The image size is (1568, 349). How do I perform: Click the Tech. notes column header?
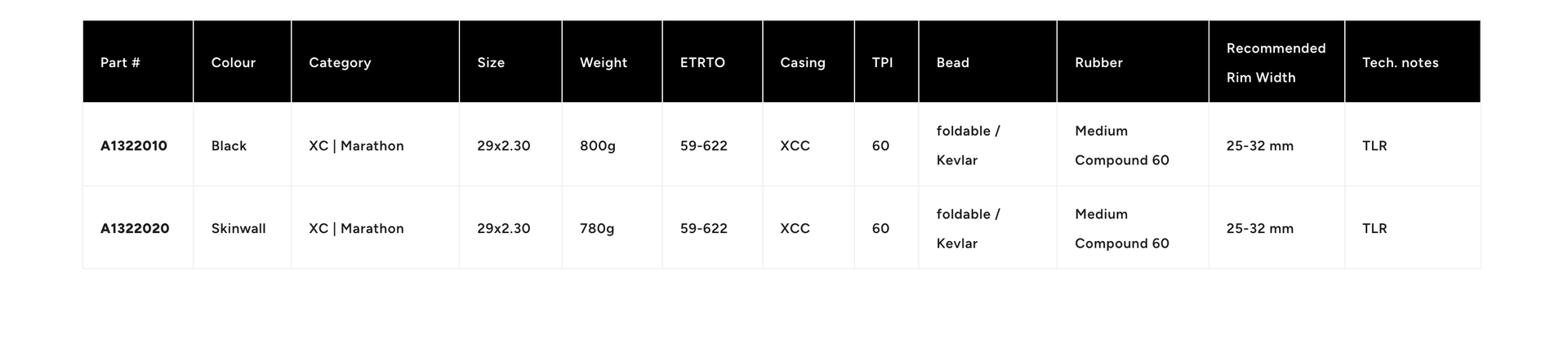click(x=1400, y=63)
